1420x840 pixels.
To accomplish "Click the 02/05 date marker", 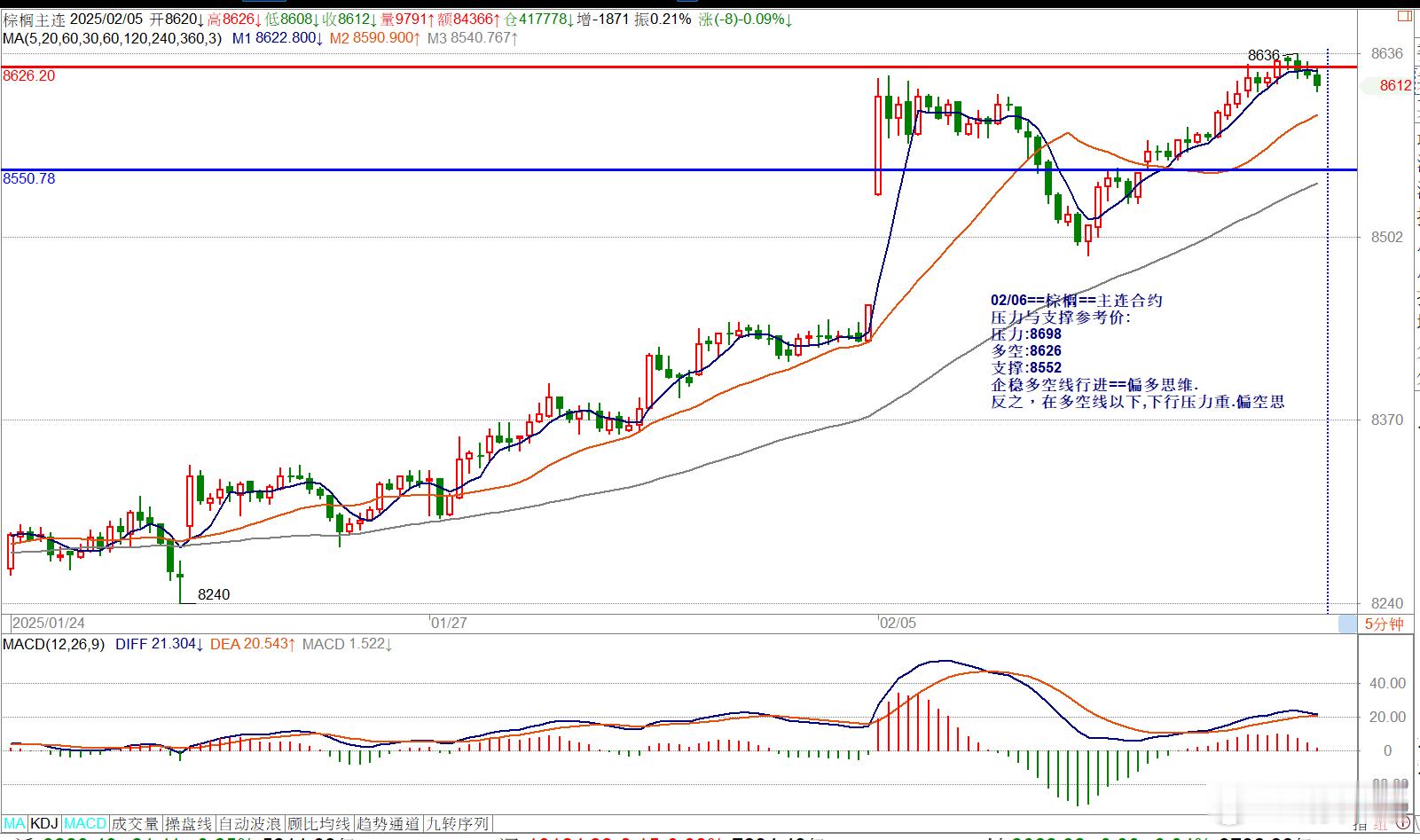I will (x=898, y=623).
